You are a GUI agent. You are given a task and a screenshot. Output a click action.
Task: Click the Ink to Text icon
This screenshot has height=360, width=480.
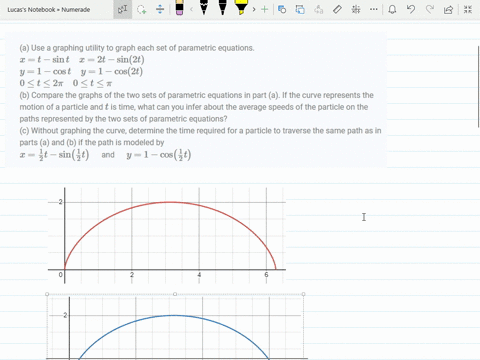[319, 9]
